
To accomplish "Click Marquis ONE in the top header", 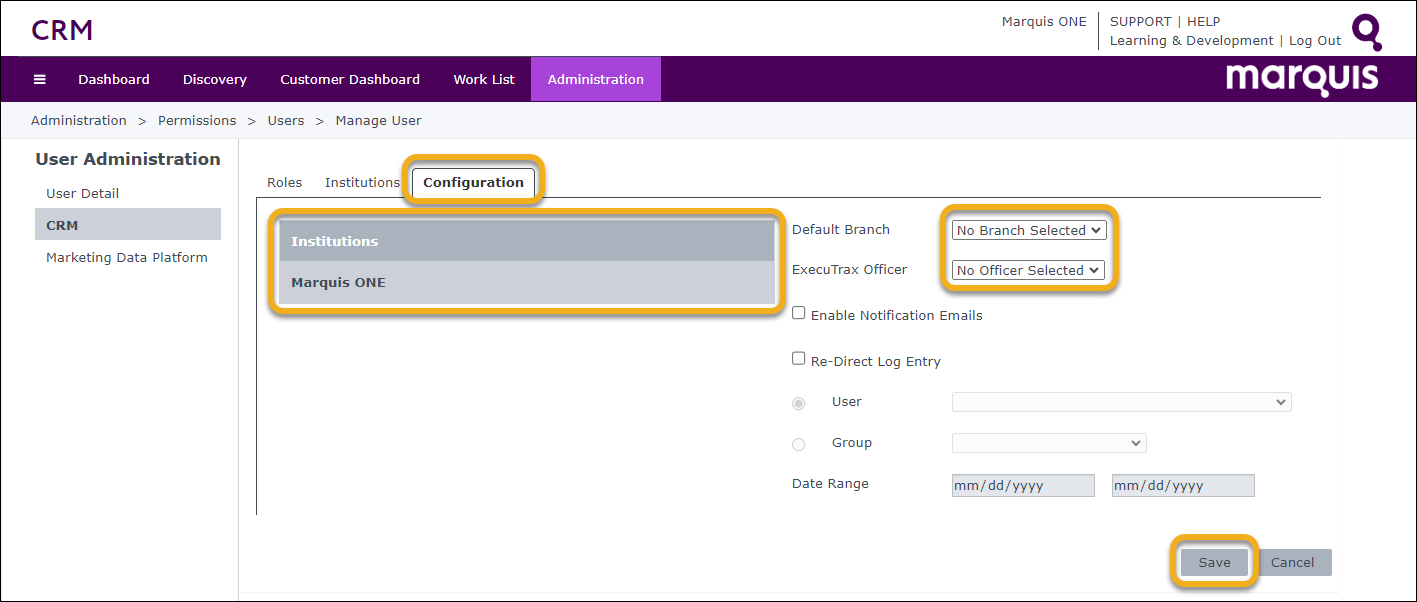I will click(x=1044, y=21).
